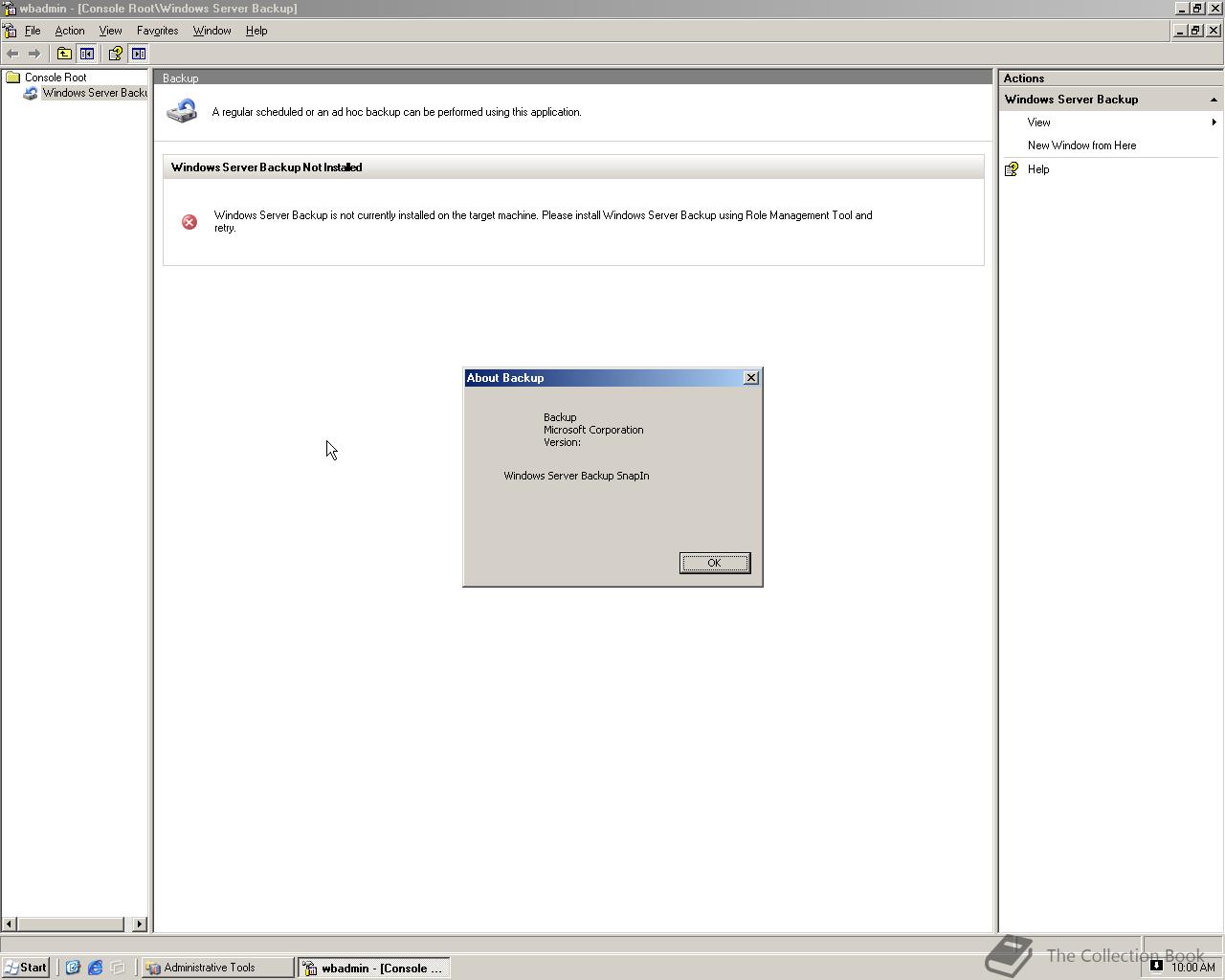Click the Back arrow in the toolbar
1225x980 pixels.
click(12, 54)
